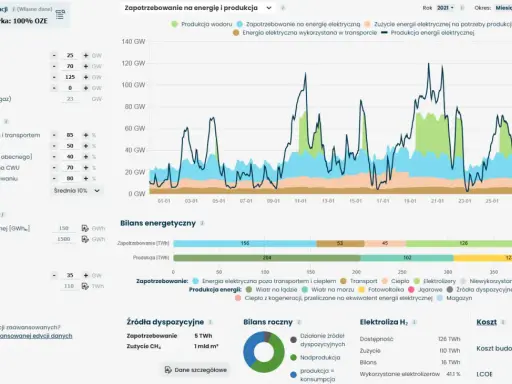Screen dimensions: 512x384
Task: Click the 53 Transport segment of demand bar
Action: pyautogui.click(x=340, y=243)
